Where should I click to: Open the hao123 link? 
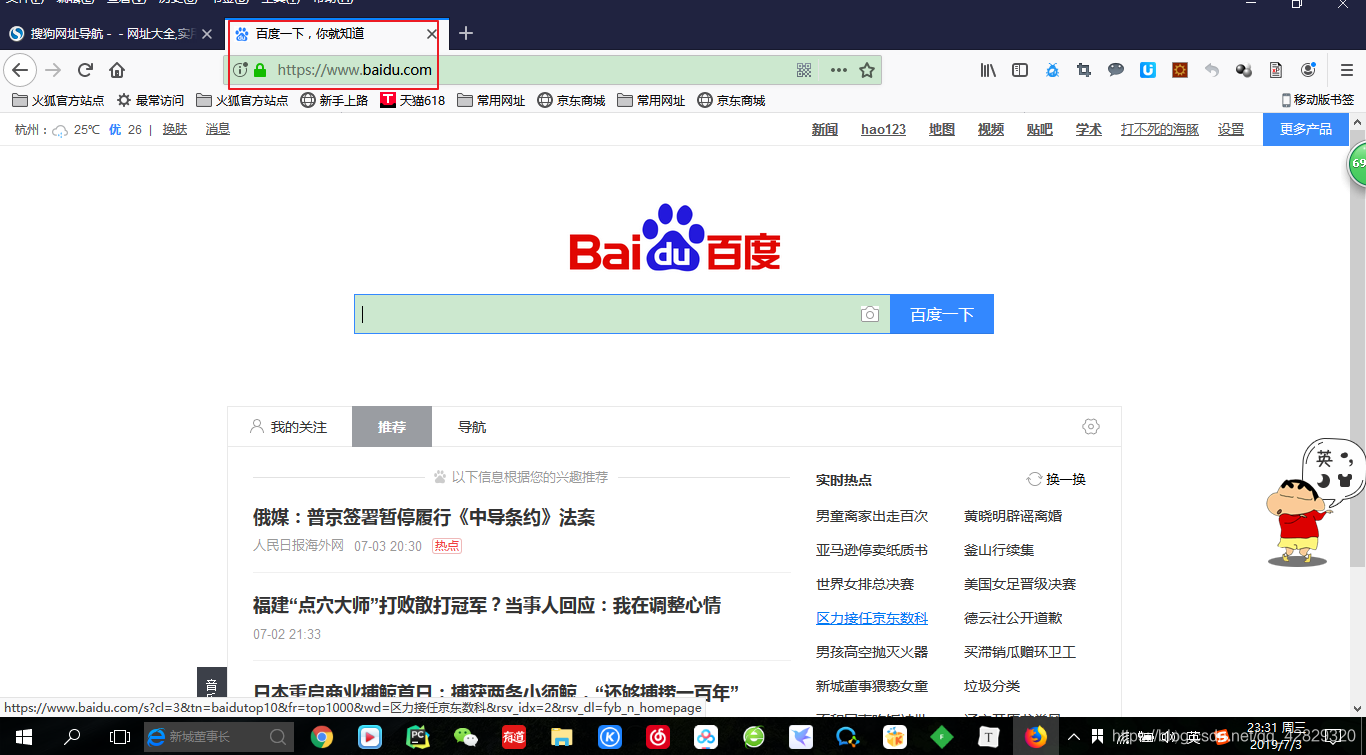coord(883,129)
